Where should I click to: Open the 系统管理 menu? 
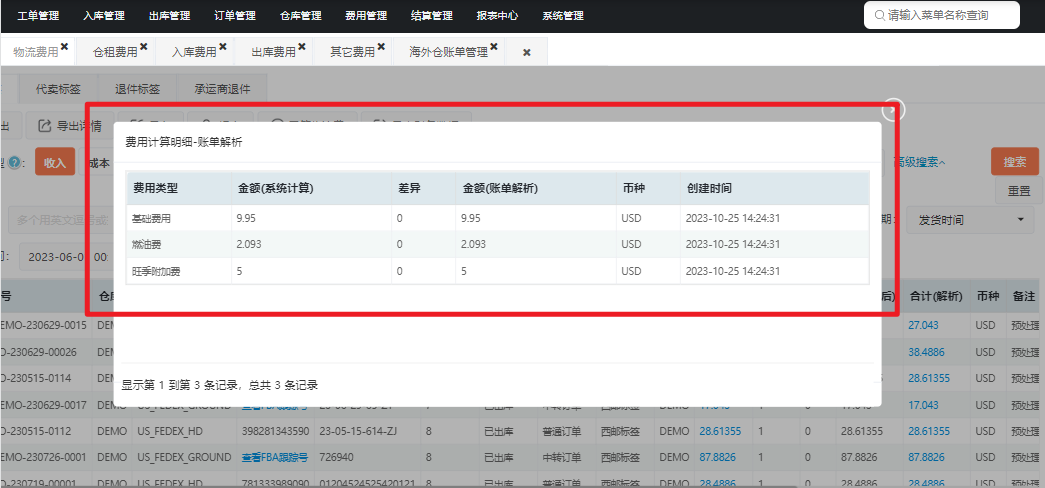pyautogui.click(x=563, y=16)
